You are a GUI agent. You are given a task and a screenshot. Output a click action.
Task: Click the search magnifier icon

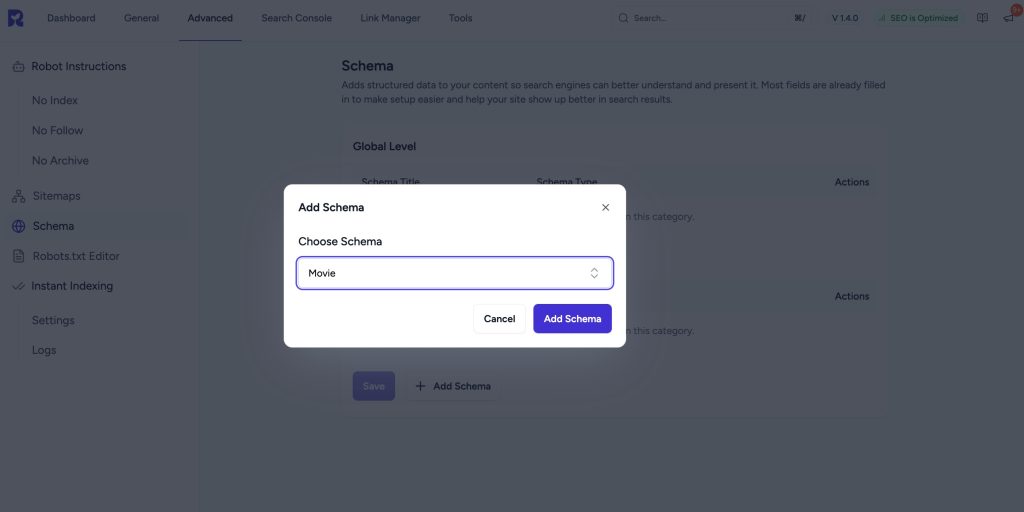tap(624, 18)
